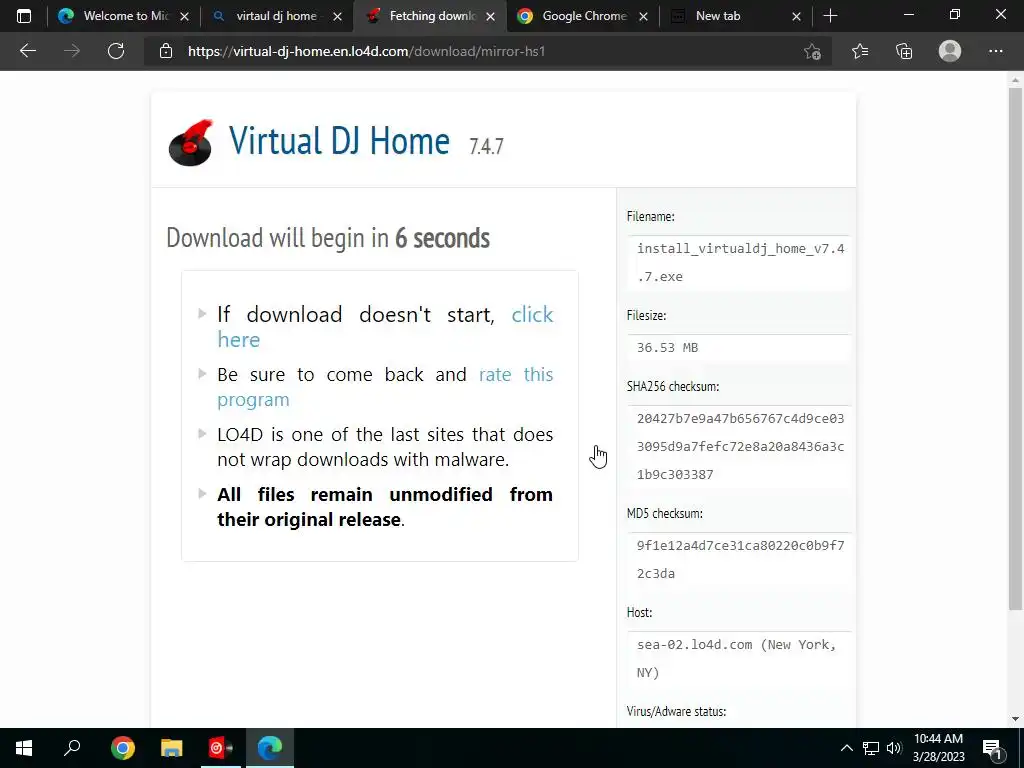This screenshot has height=768, width=1024.
Task: Select the 36.53 MB filesize value
Action: pyautogui.click(x=667, y=347)
